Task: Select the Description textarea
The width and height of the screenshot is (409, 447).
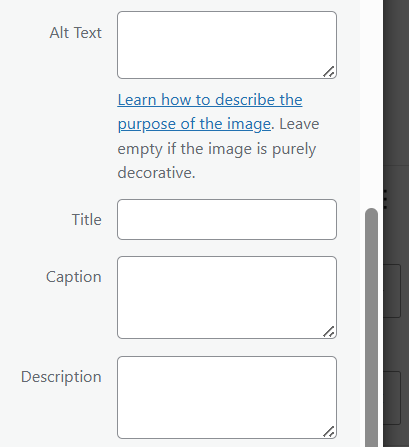Action: pyautogui.click(x=227, y=397)
